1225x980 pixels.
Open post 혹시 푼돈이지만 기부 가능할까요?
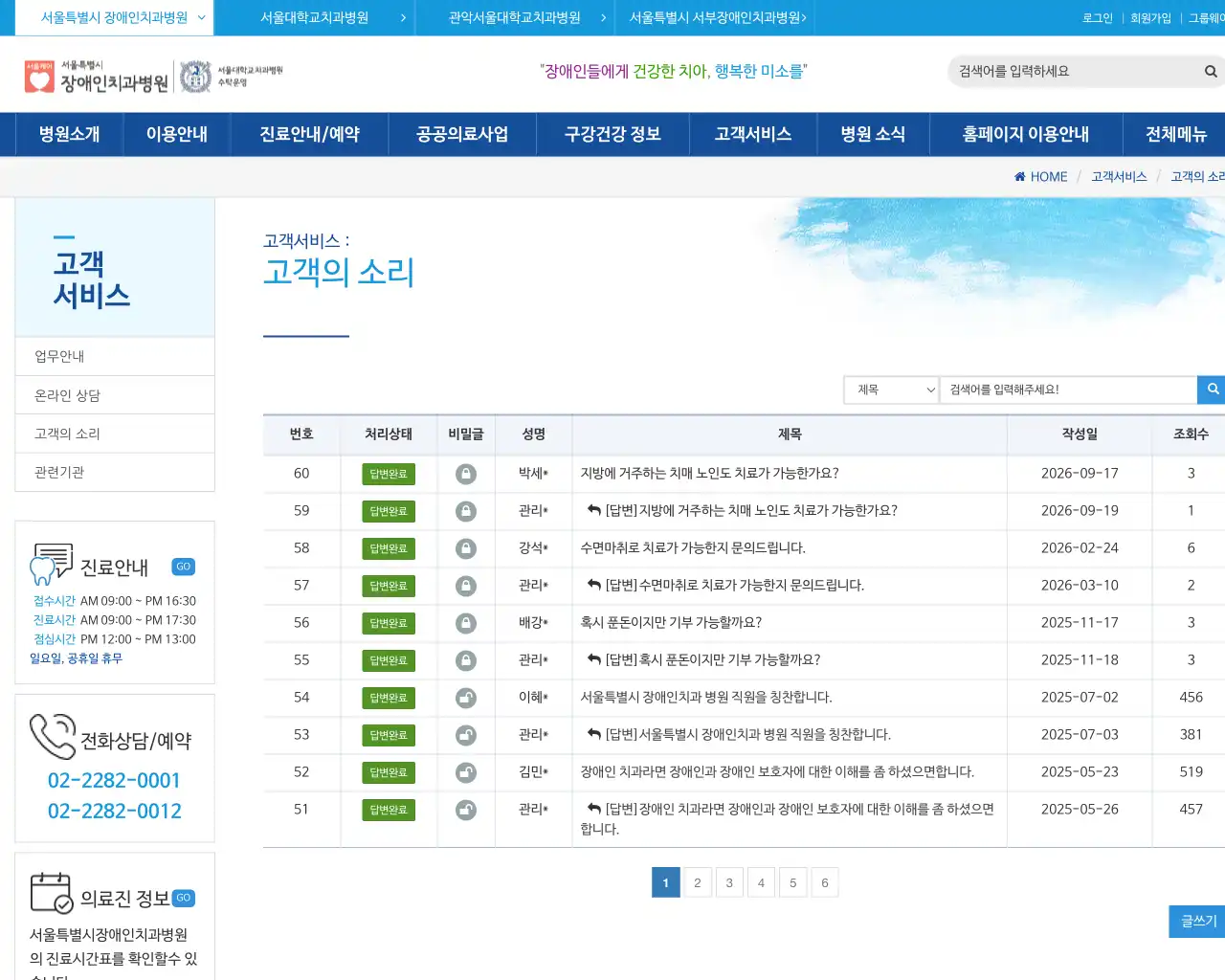tap(671, 622)
